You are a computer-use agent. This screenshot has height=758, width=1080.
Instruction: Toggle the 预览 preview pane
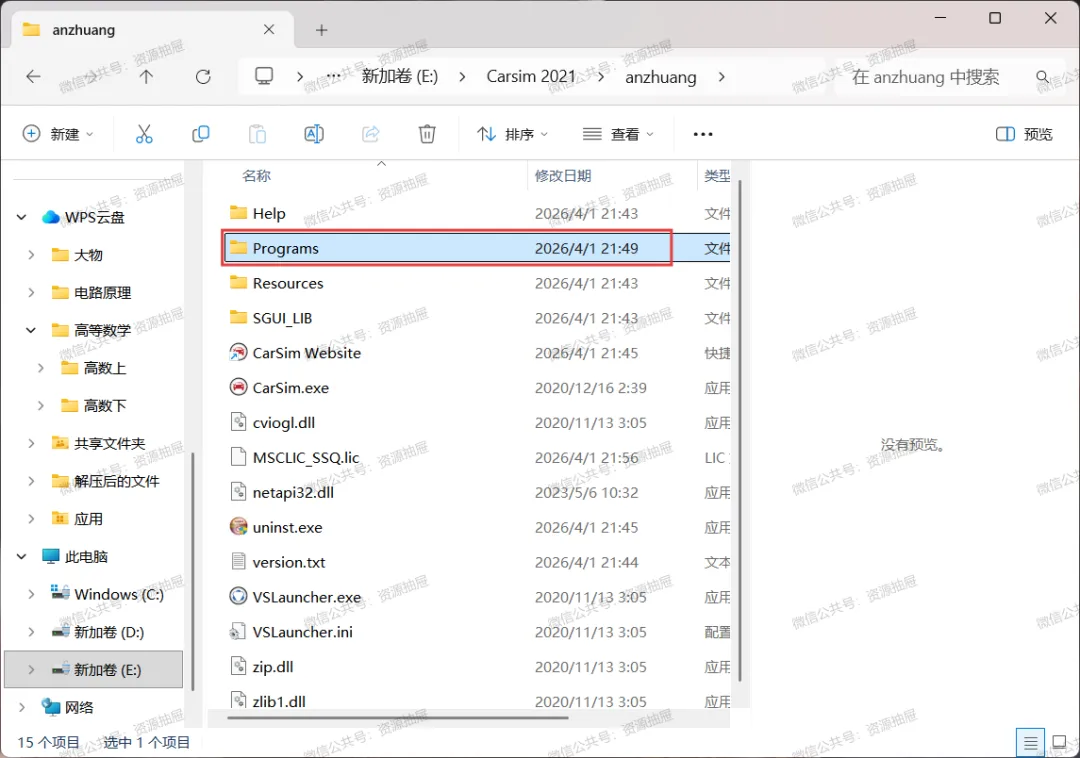pyautogui.click(x=1024, y=134)
